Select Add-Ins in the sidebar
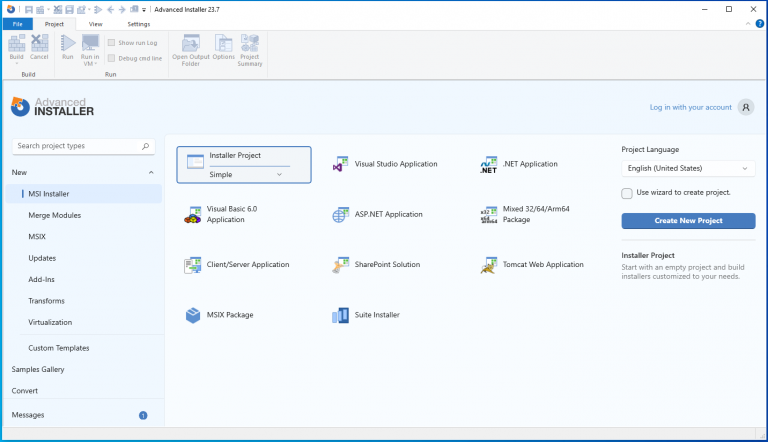Viewport: 768px width, 442px height. coord(84,280)
